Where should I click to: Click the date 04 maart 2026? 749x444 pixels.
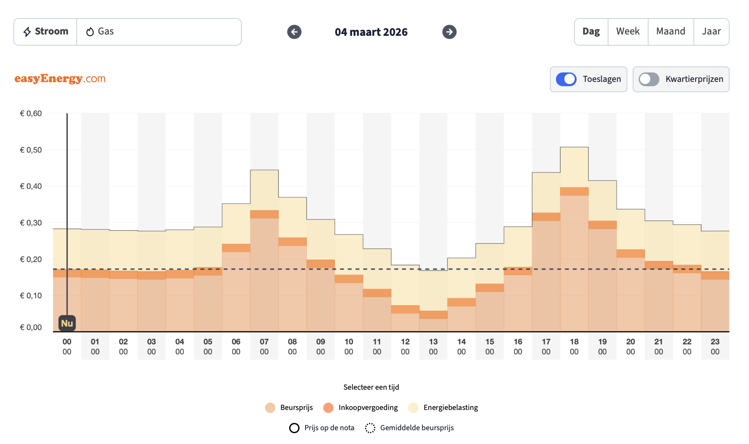click(371, 32)
